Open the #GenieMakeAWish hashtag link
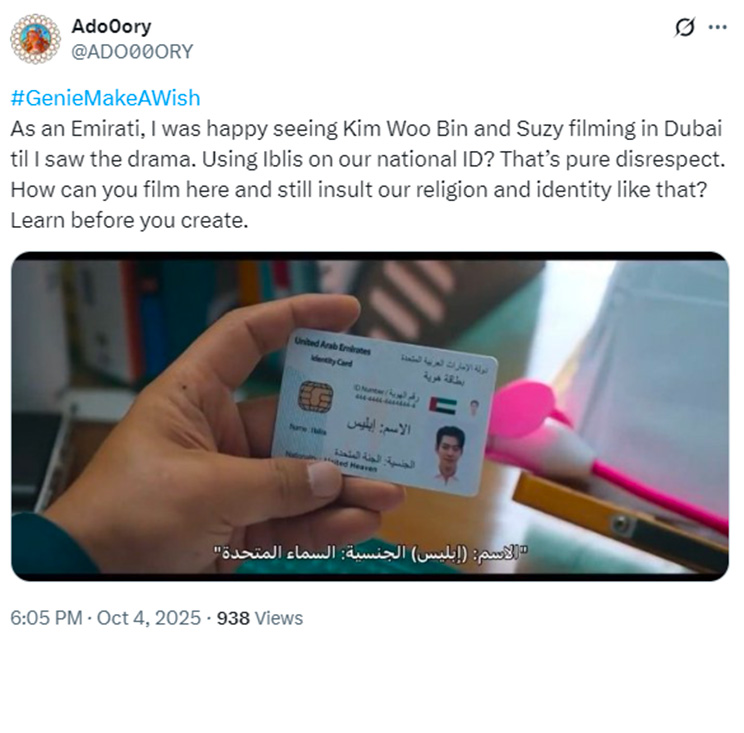 click(x=105, y=98)
